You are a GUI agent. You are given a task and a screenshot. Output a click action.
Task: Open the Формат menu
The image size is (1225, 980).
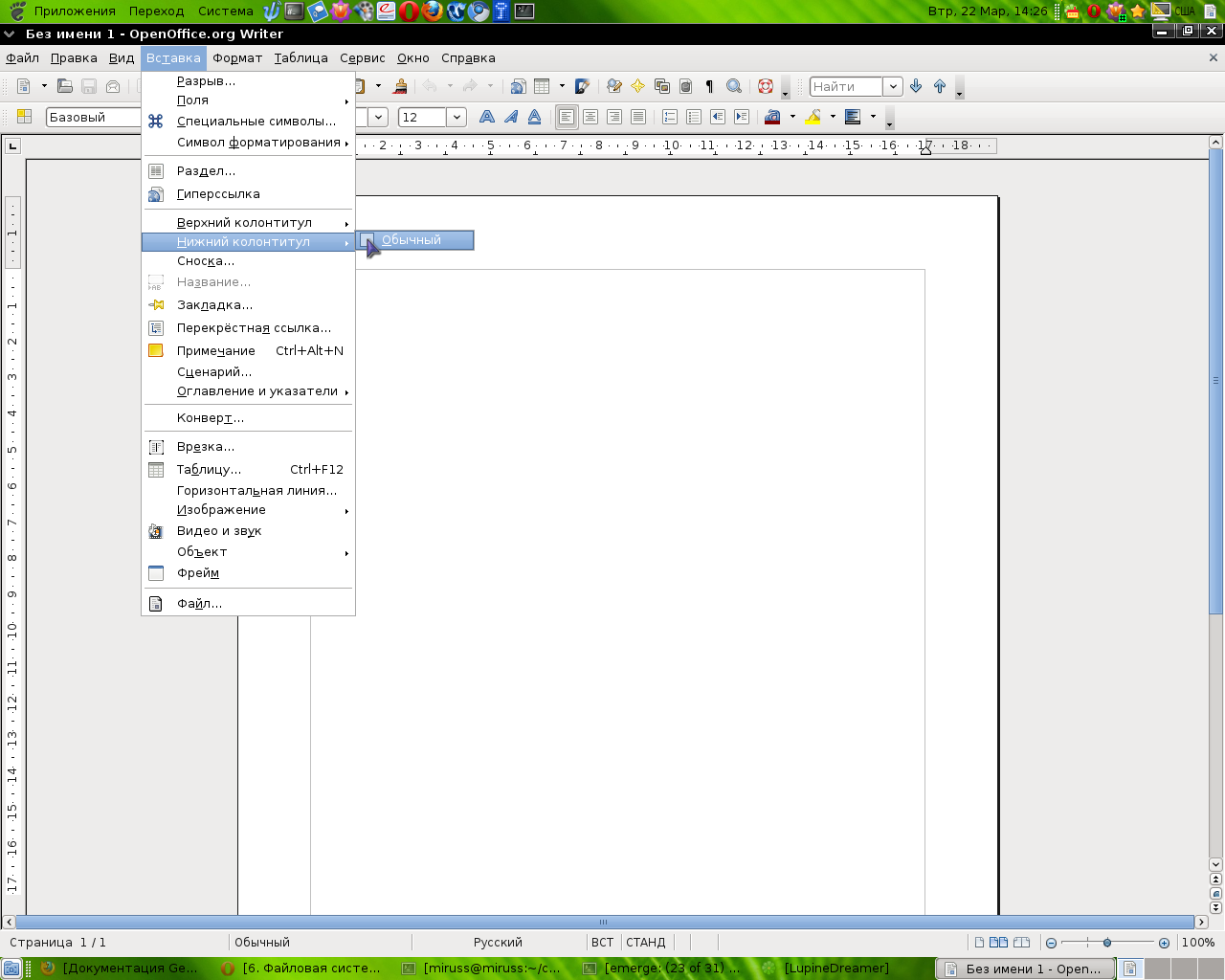[237, 58]
